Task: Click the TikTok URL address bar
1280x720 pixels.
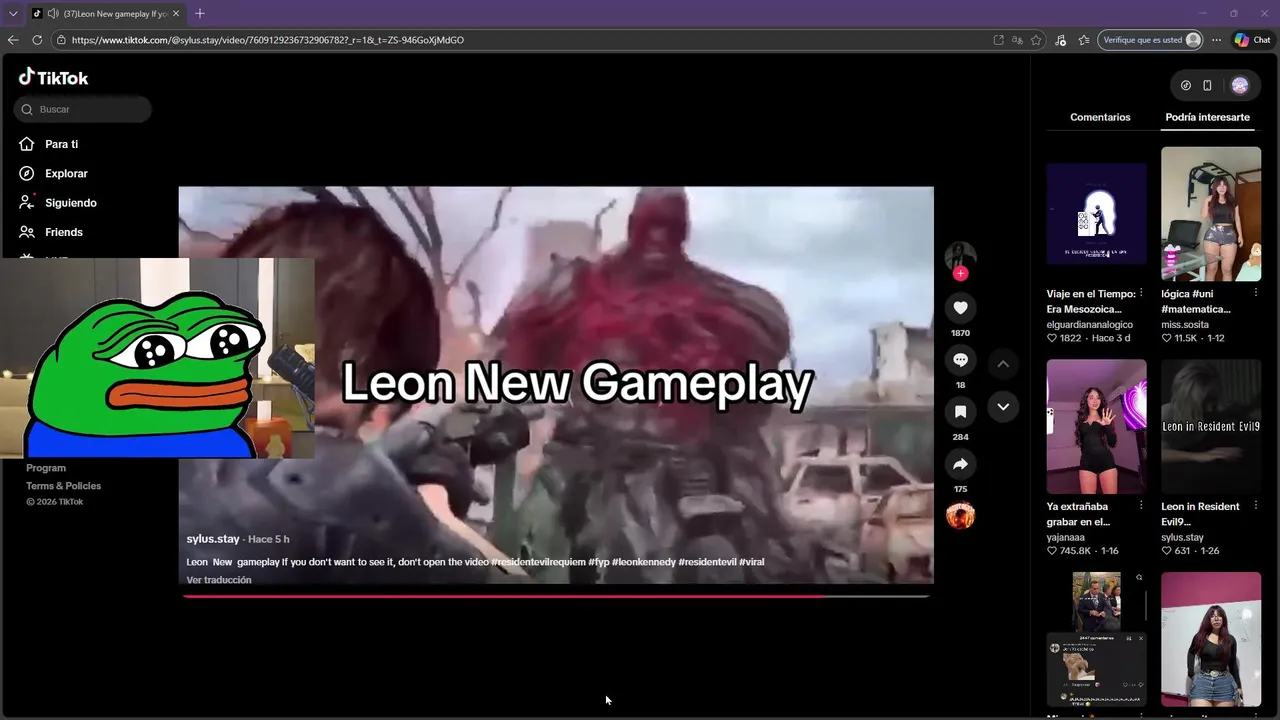Action: click(x=520, y=40)
